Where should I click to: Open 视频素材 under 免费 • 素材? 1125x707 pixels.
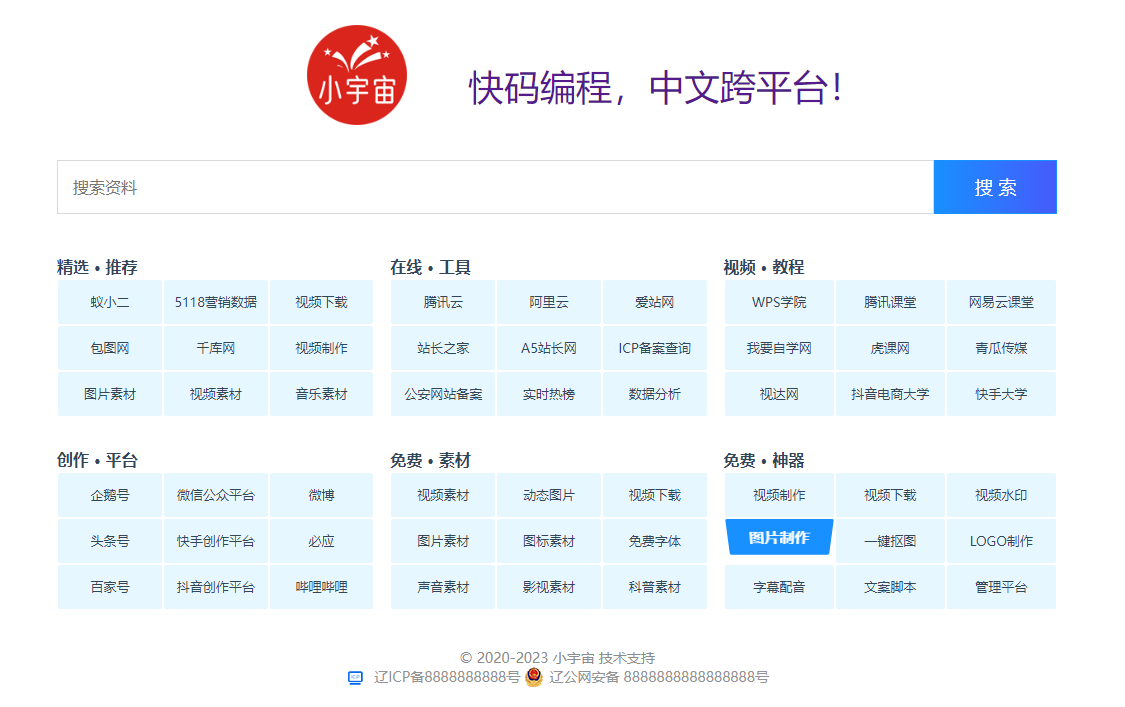(x=443, y=495)
